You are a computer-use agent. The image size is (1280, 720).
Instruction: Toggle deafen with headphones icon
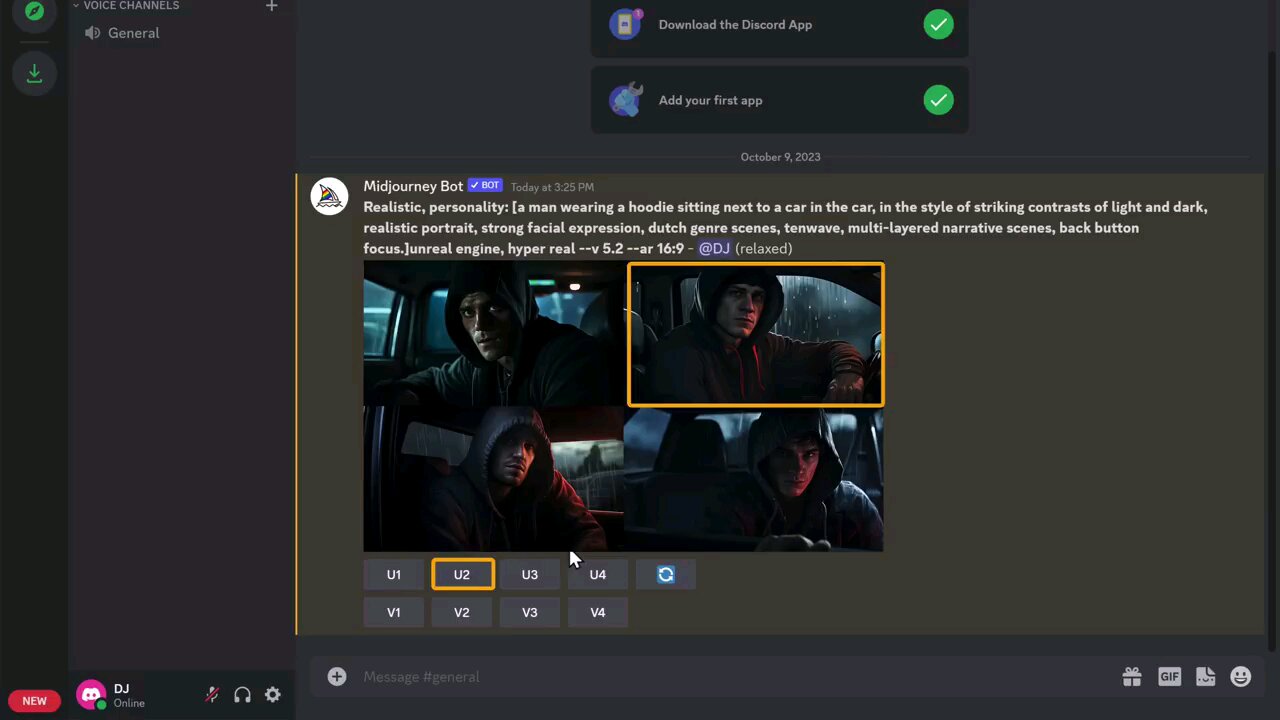pos(242,695)
